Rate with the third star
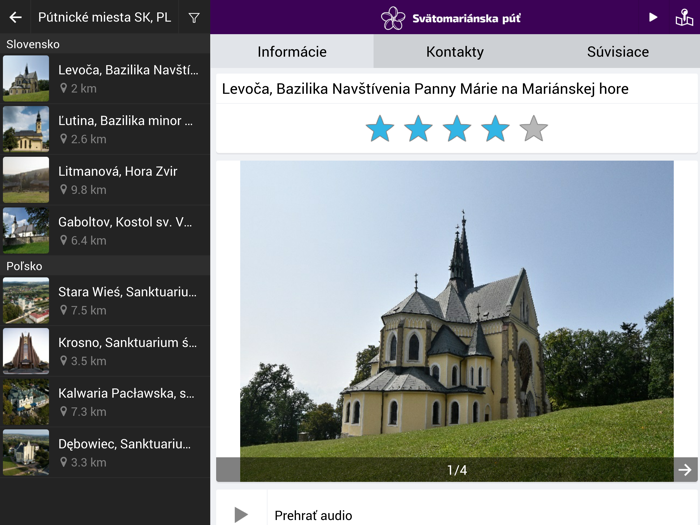The height and width of the screenshot is (525, 700). pos(457,129)
